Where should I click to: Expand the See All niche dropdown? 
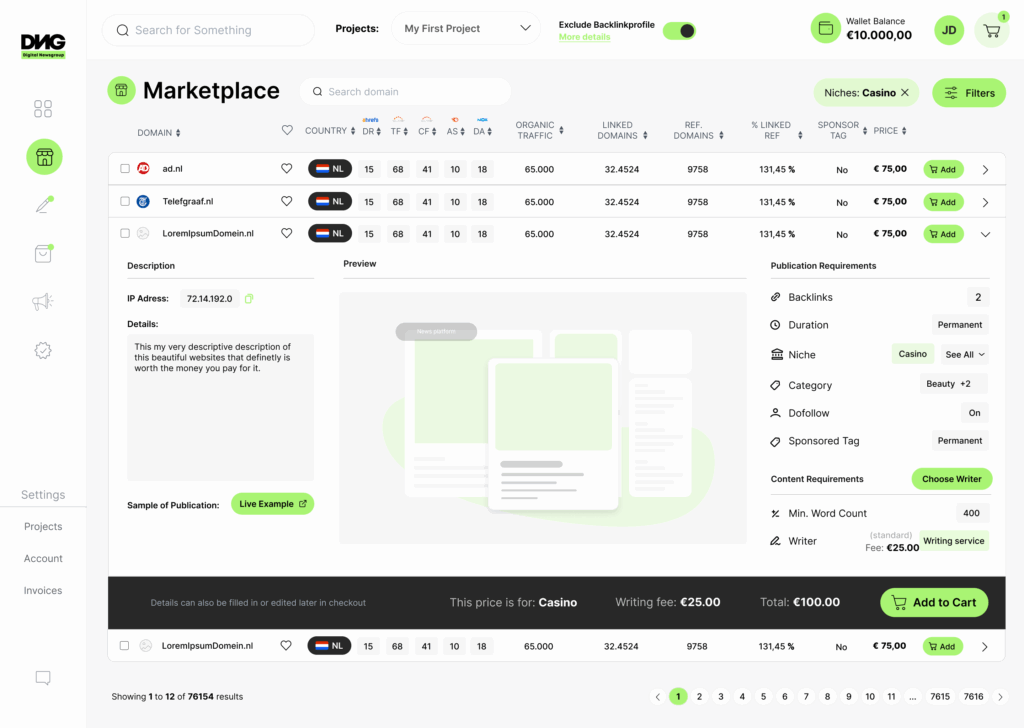[x=966, y=354]
